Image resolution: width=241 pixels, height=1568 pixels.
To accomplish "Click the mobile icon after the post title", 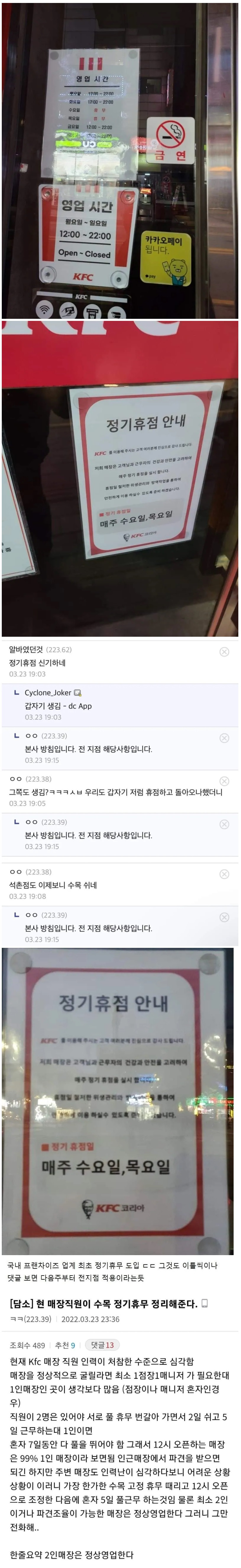I will (205, 1303).
